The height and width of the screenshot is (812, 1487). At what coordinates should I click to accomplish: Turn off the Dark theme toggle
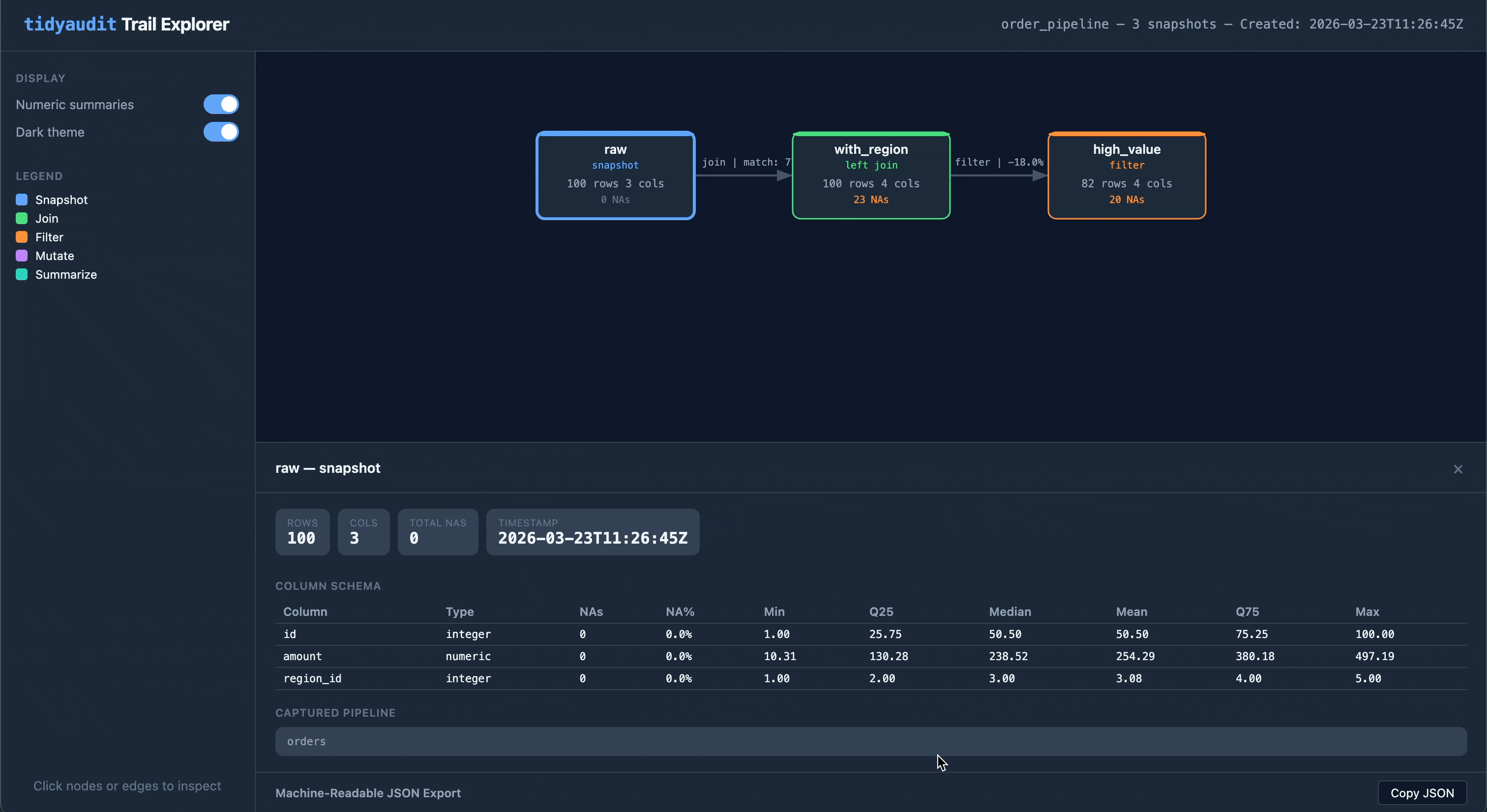click(220, 132)
